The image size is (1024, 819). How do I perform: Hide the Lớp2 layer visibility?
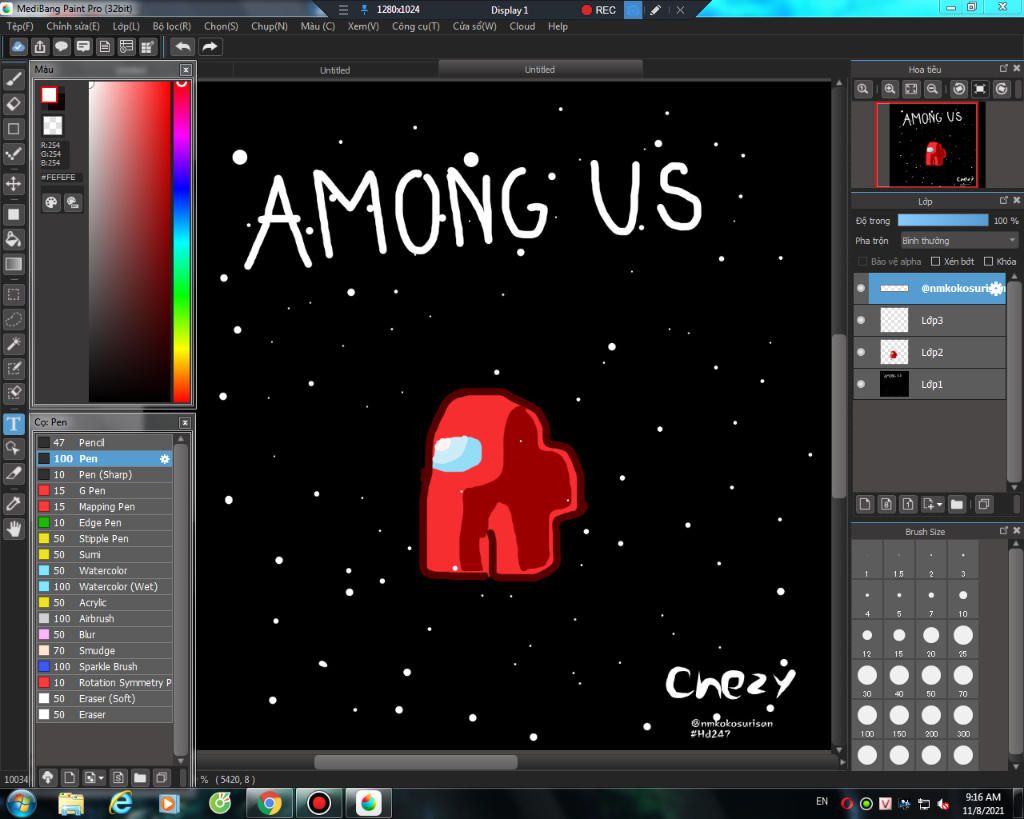(861, 352)
